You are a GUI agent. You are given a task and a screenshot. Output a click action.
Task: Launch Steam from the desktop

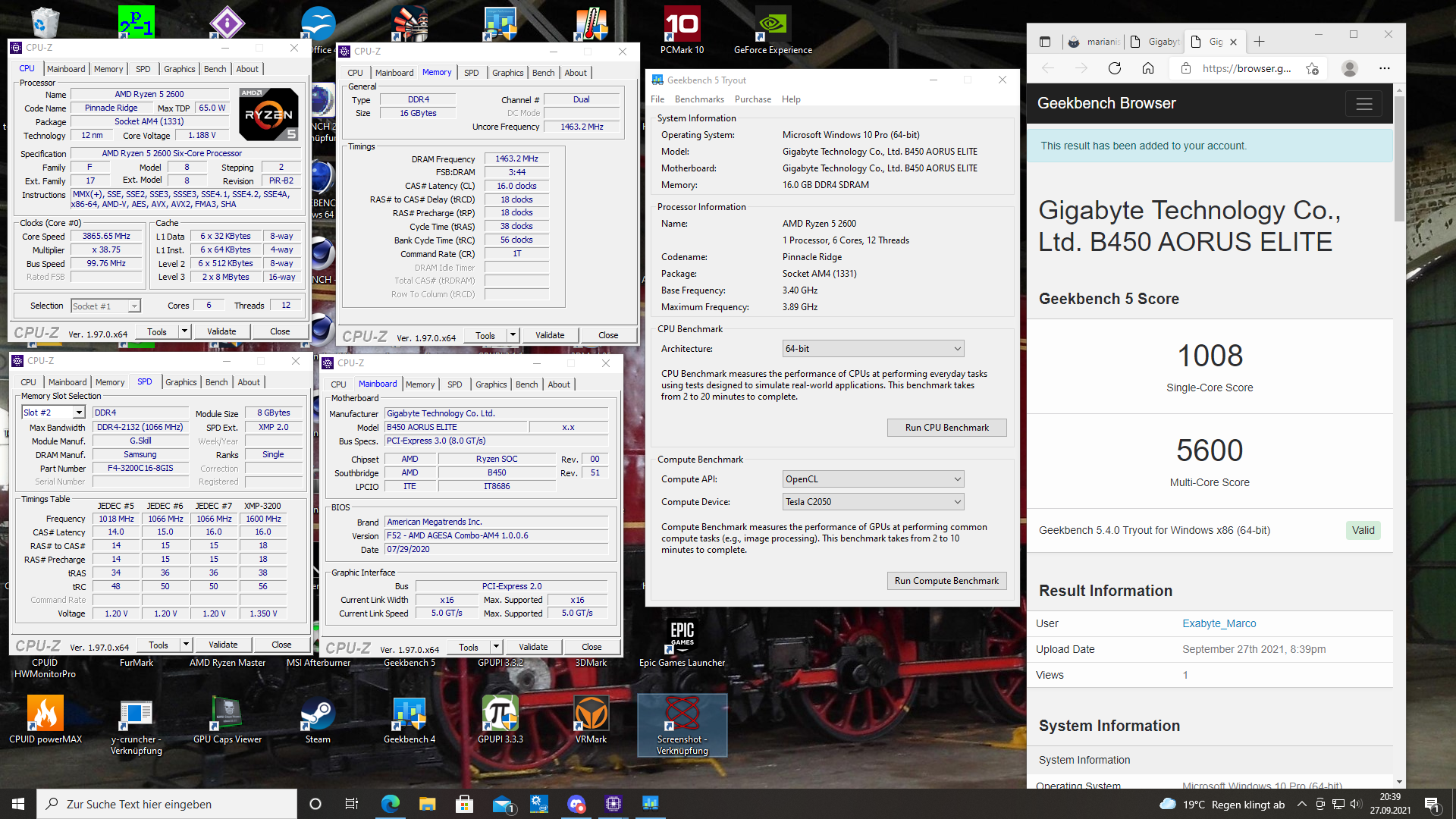click(318, 720)
